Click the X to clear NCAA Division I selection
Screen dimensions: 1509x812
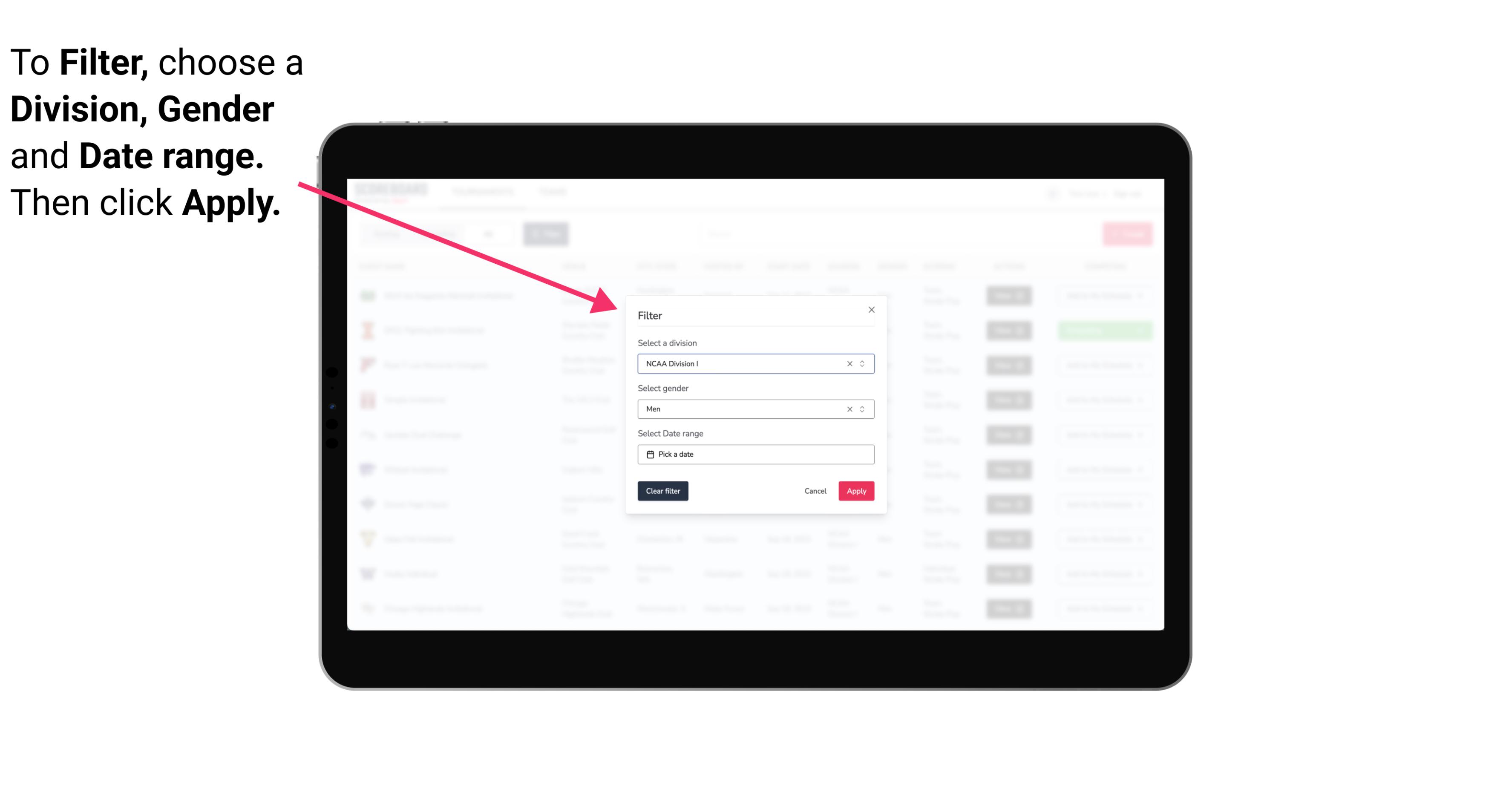tap(848, 364)
